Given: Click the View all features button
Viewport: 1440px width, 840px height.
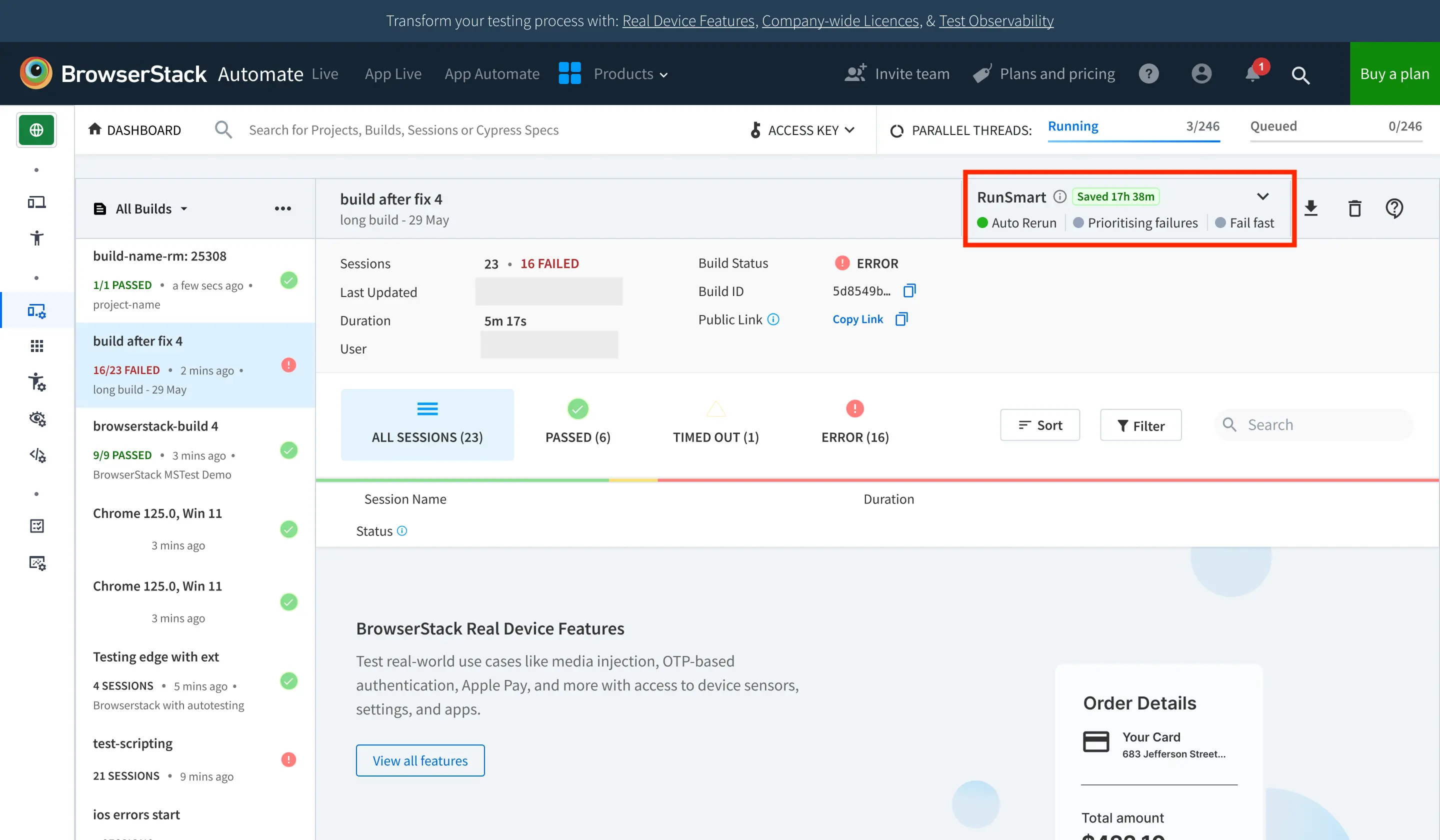Looking at the screenshot, I should pos(420,760).
